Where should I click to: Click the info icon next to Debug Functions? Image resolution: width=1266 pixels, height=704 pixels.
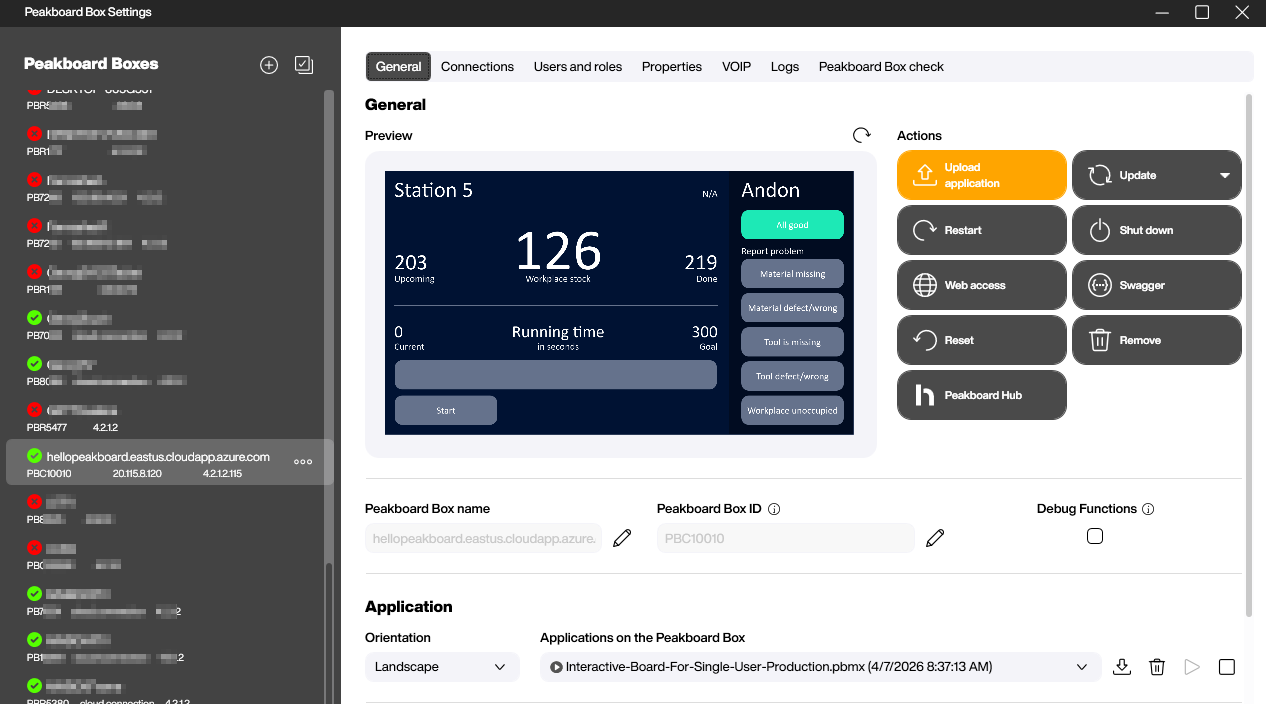tap(1147, 509)
